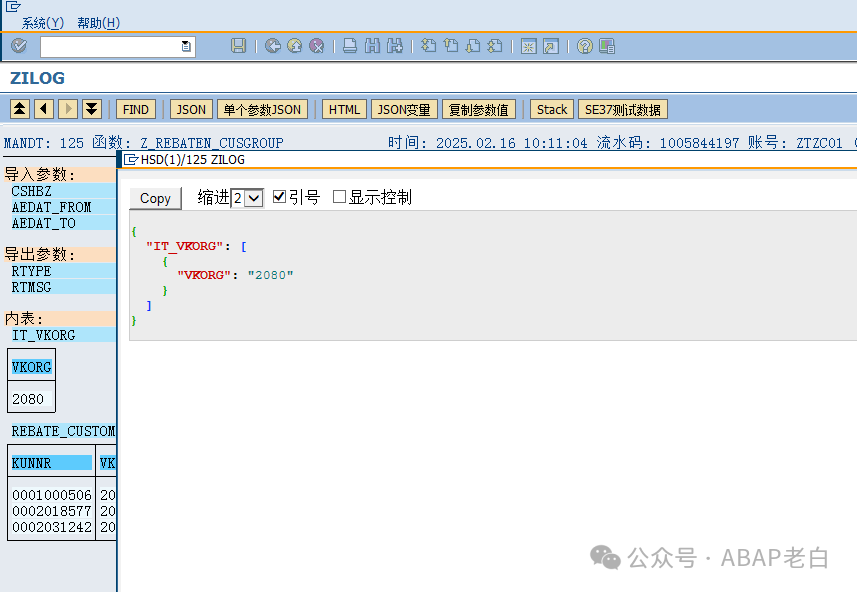Select the RTYPE export parameter
Screen dimensions: 857x592
coord(32,271)
